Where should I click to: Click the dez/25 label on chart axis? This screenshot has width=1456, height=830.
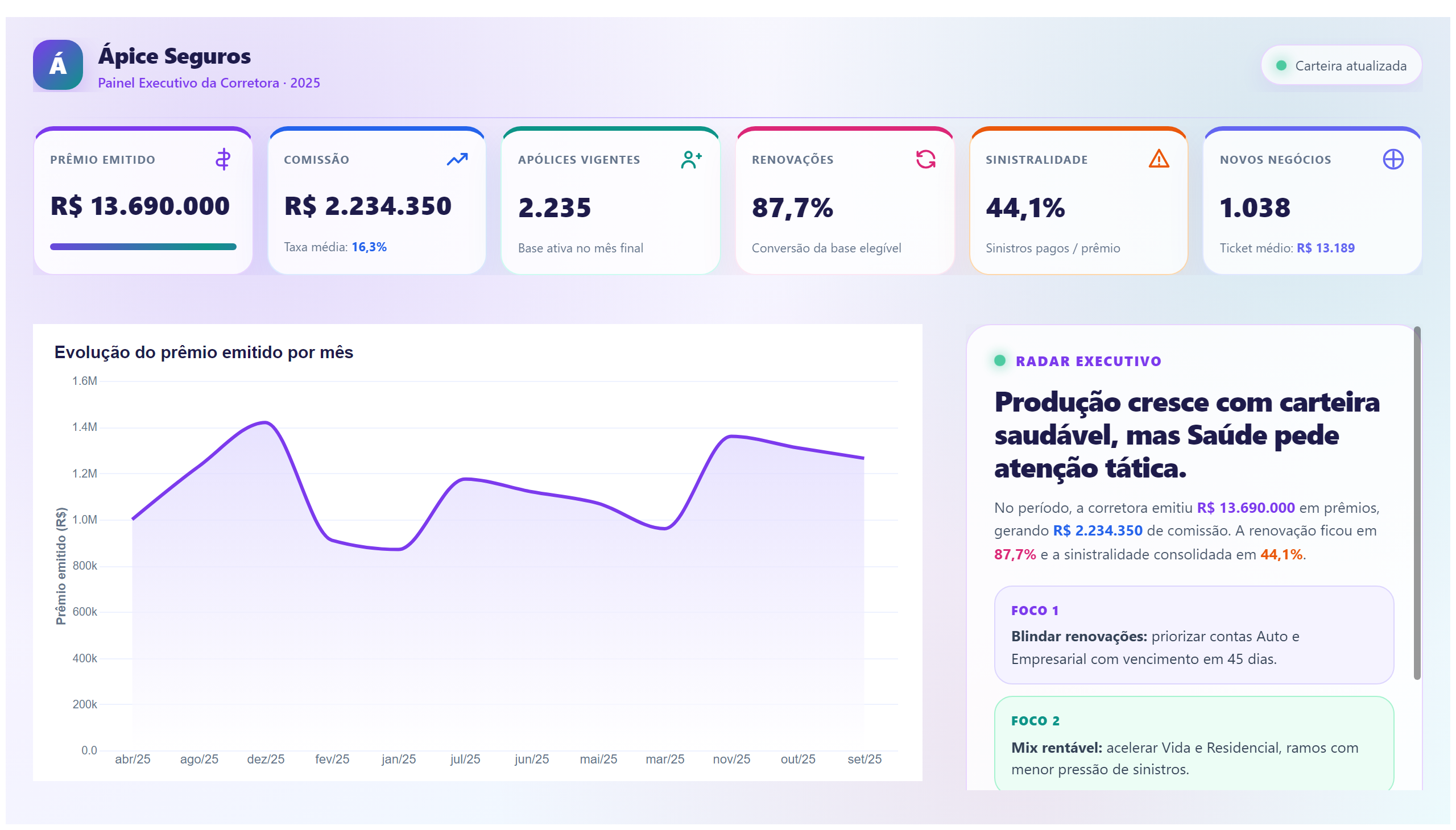[266, 760]
